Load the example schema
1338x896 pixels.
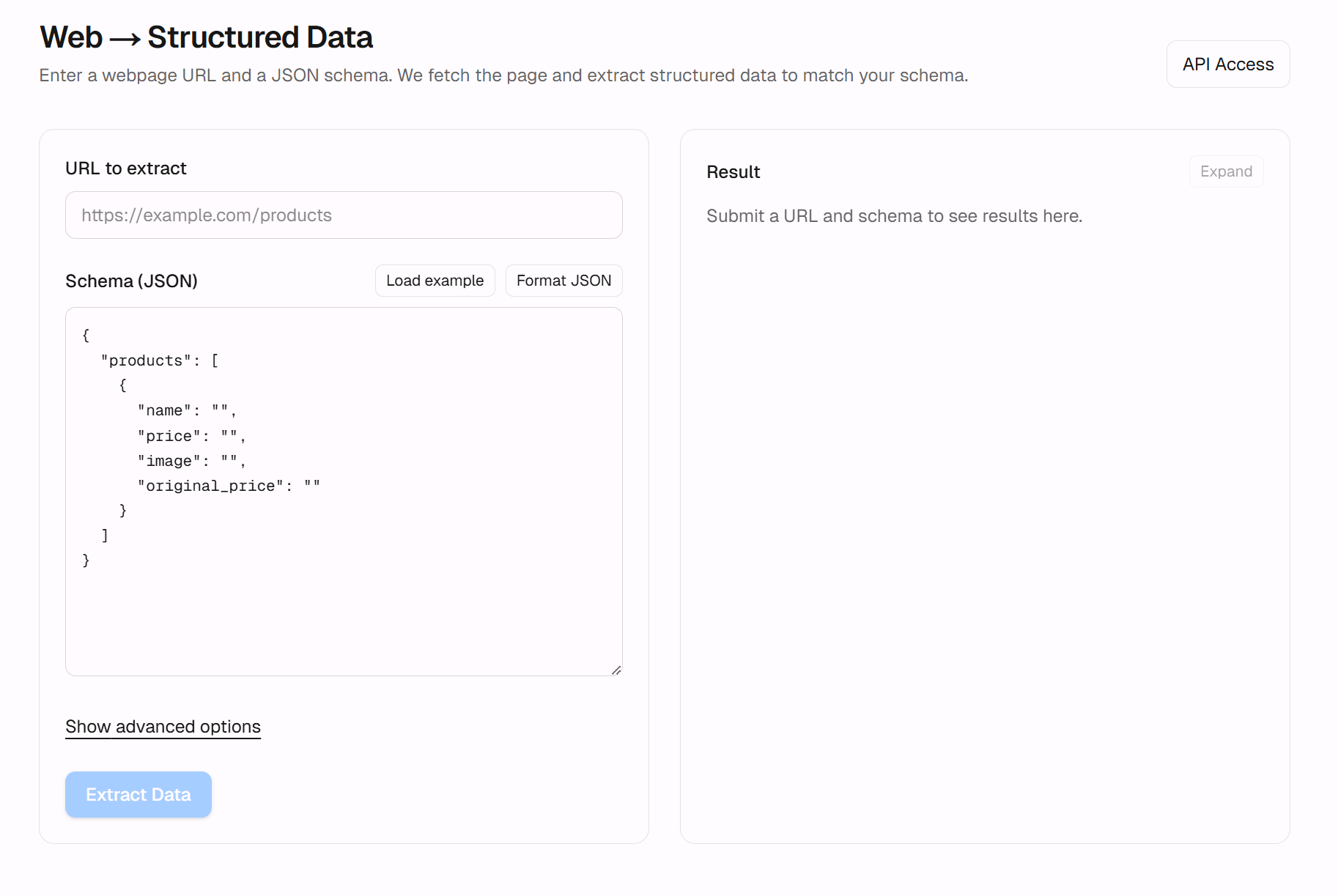tap(435, 281)
